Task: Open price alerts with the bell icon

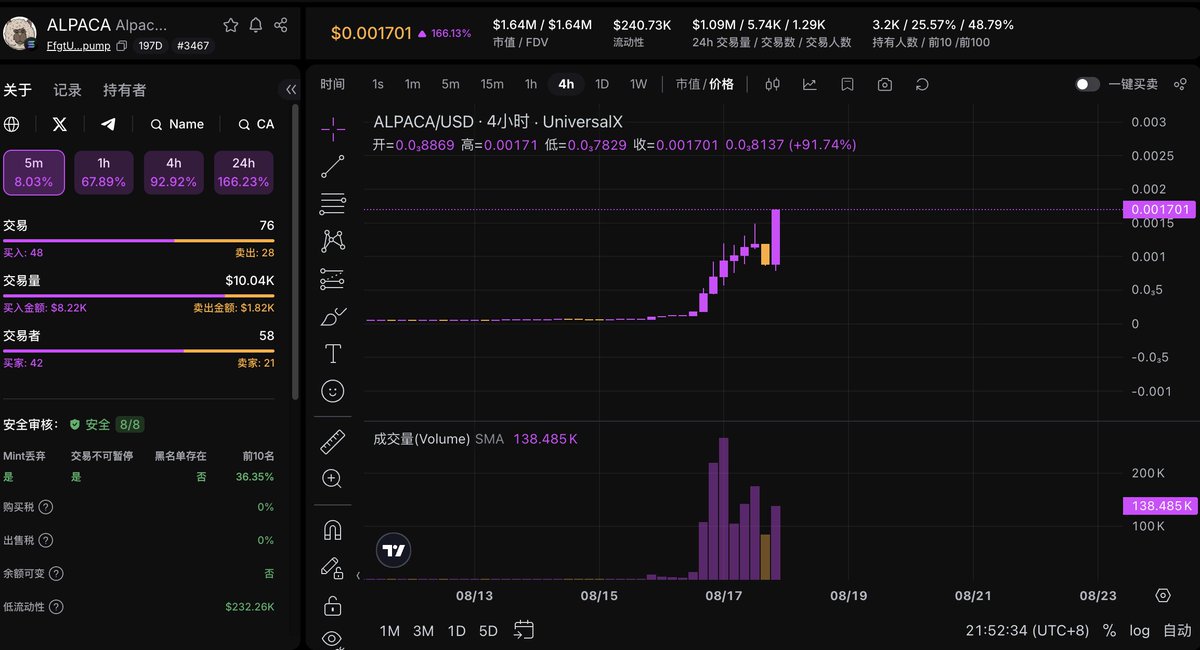Action: tap(256, 25)
